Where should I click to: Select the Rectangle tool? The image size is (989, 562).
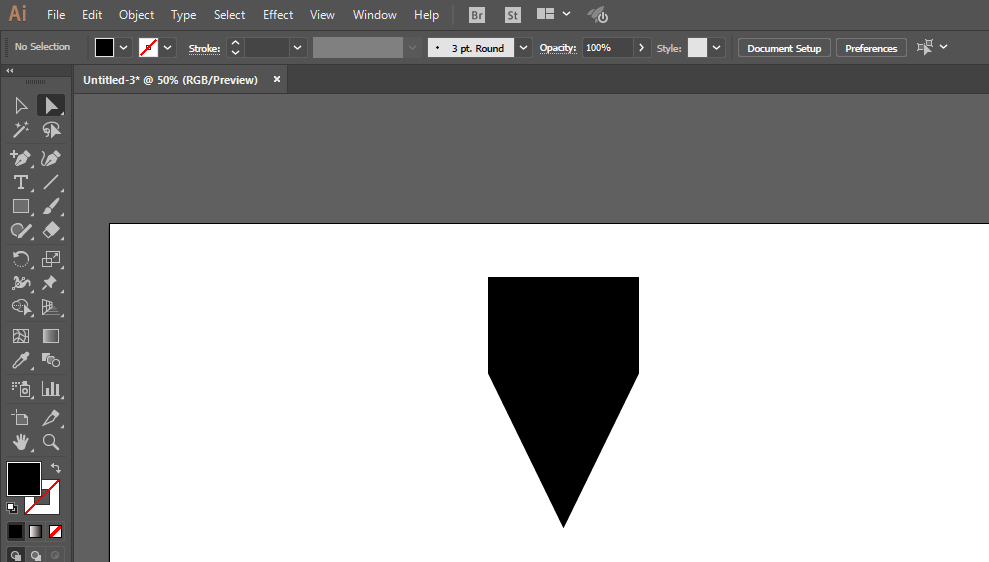(x=21, y=206)
